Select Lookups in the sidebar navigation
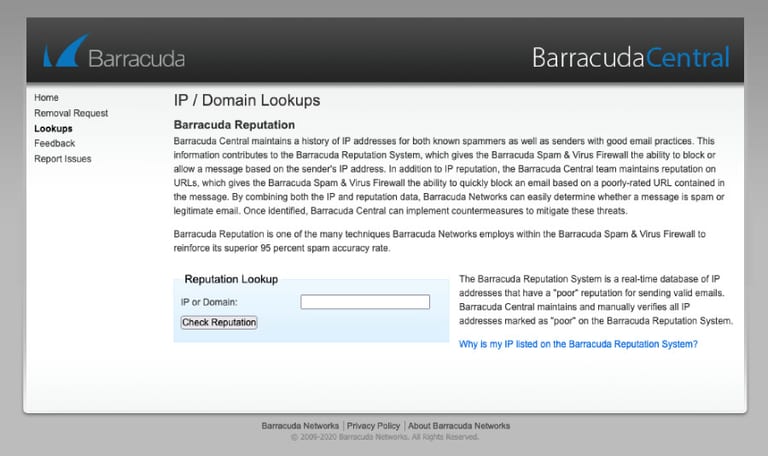This screenshot has height=456, width=768. (x=53, y=128)
